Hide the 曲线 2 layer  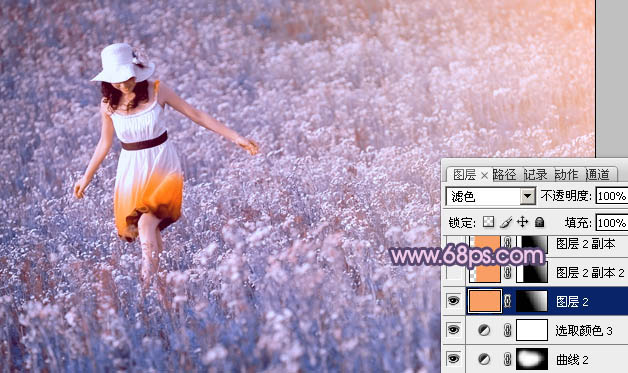pos(453,359)
